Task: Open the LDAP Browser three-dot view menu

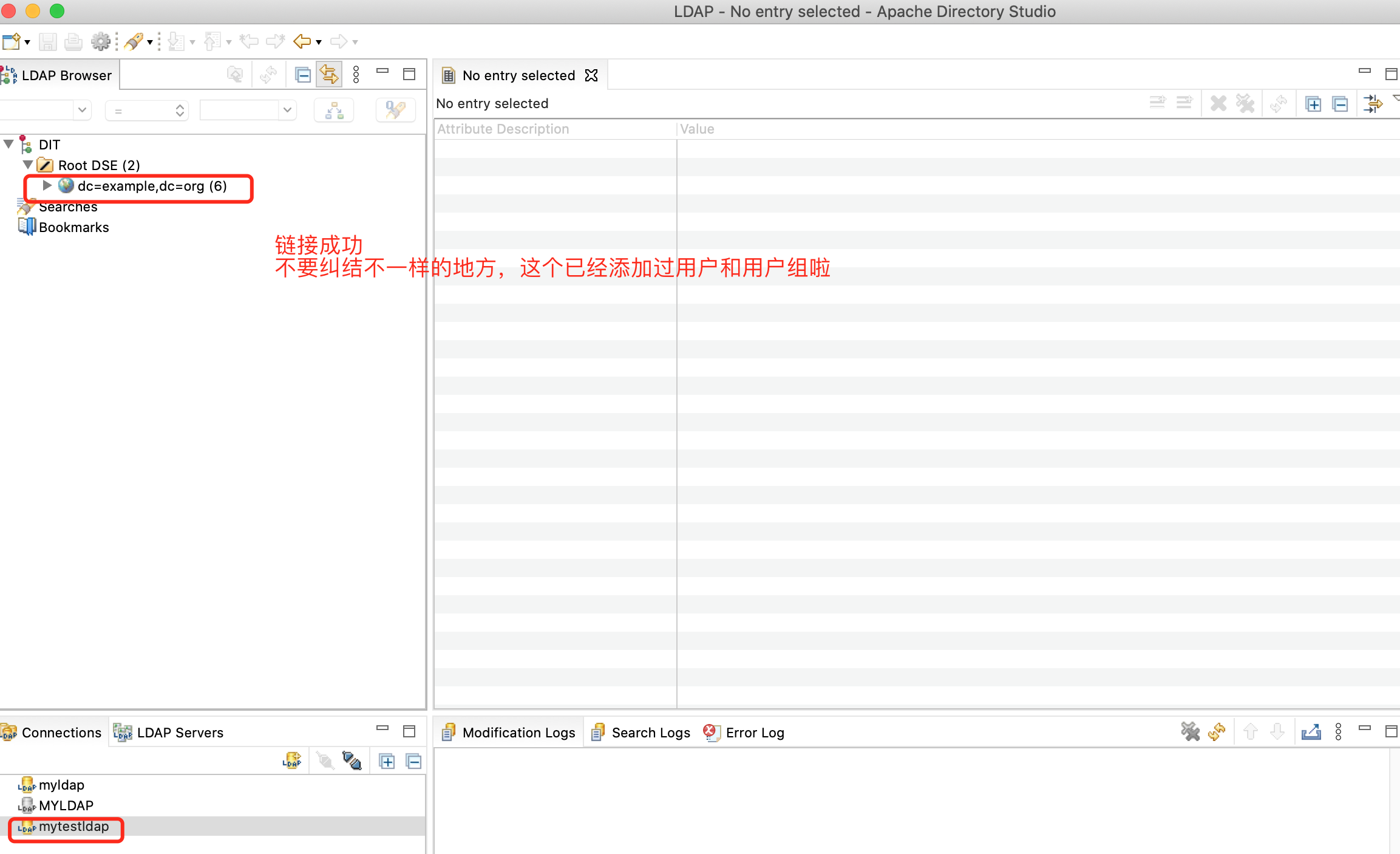Action: (356, 73)
